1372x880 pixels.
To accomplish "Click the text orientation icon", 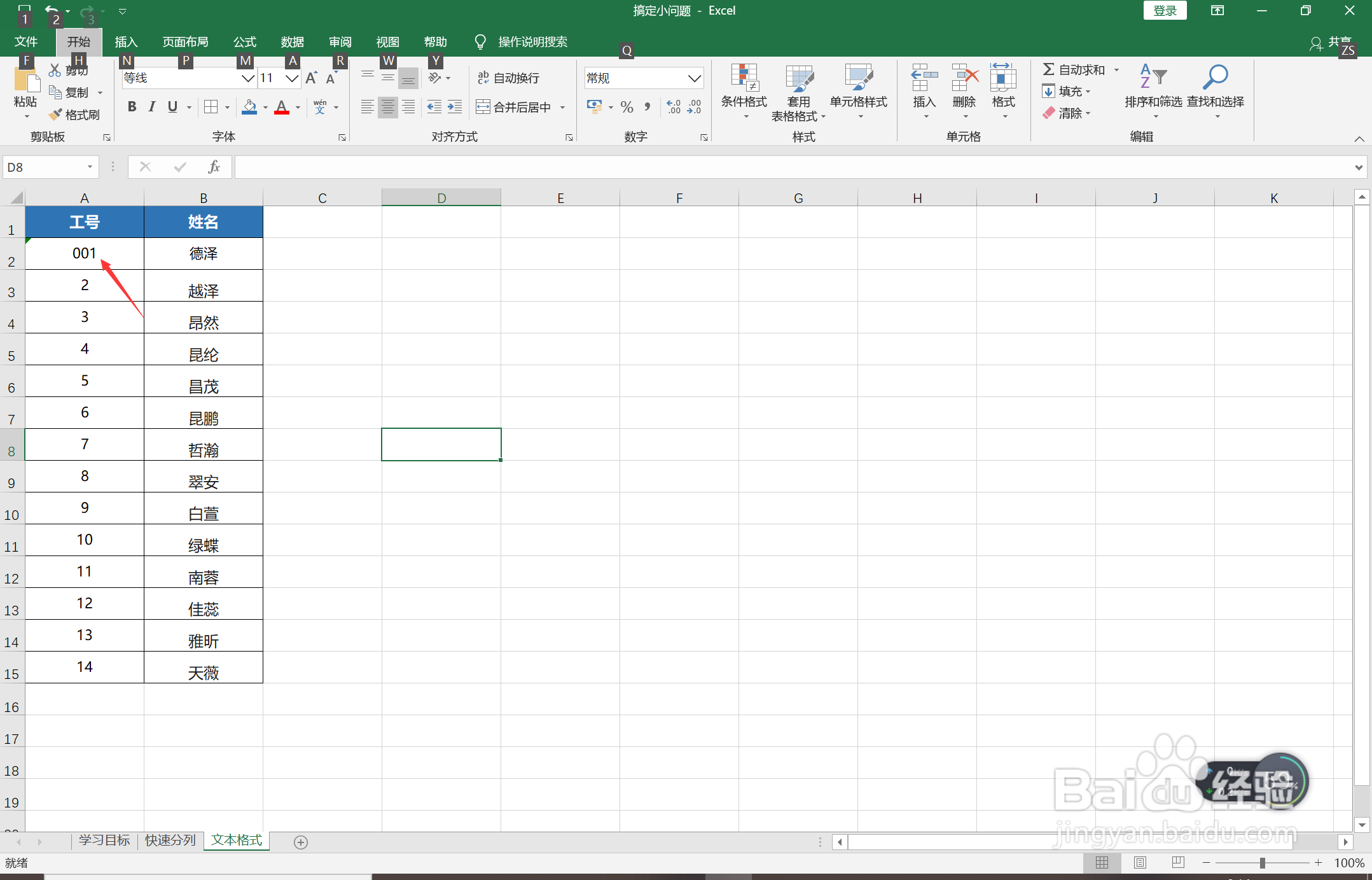I will tap(435, 78).
